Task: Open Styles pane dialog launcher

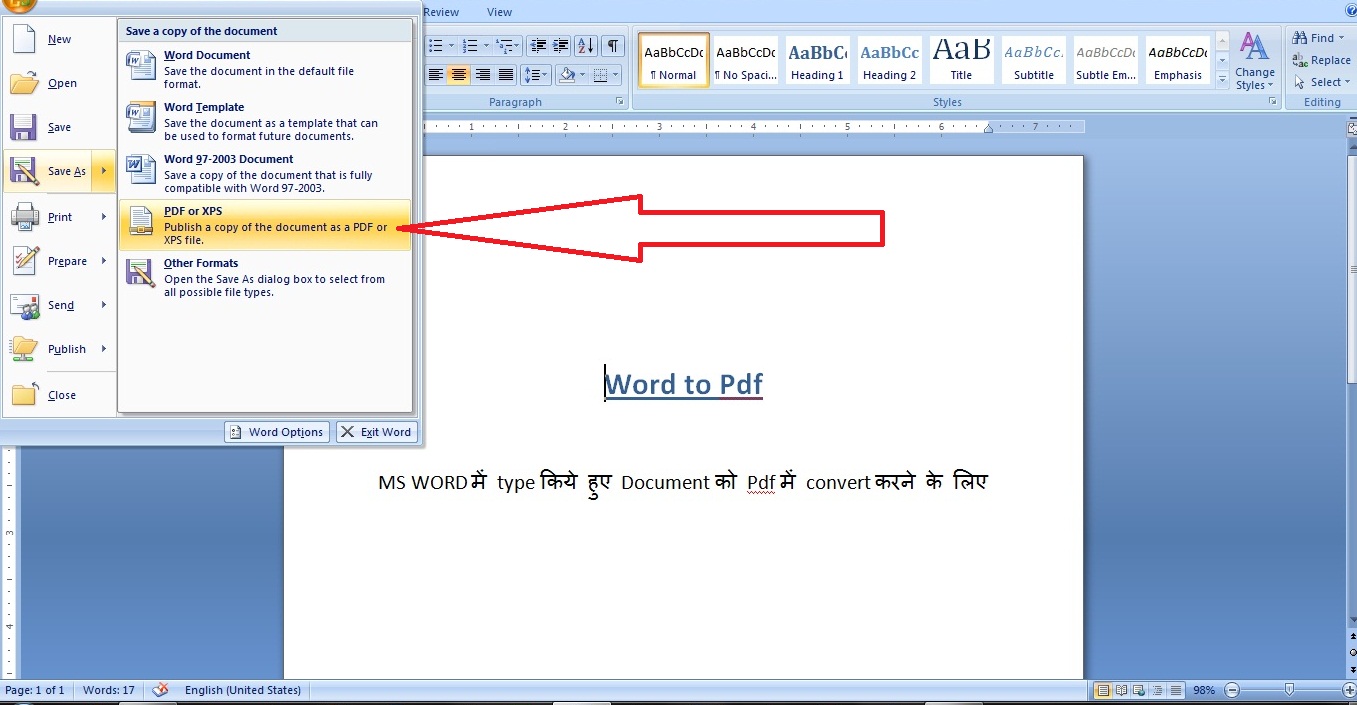Action: tap(1273, 102)
